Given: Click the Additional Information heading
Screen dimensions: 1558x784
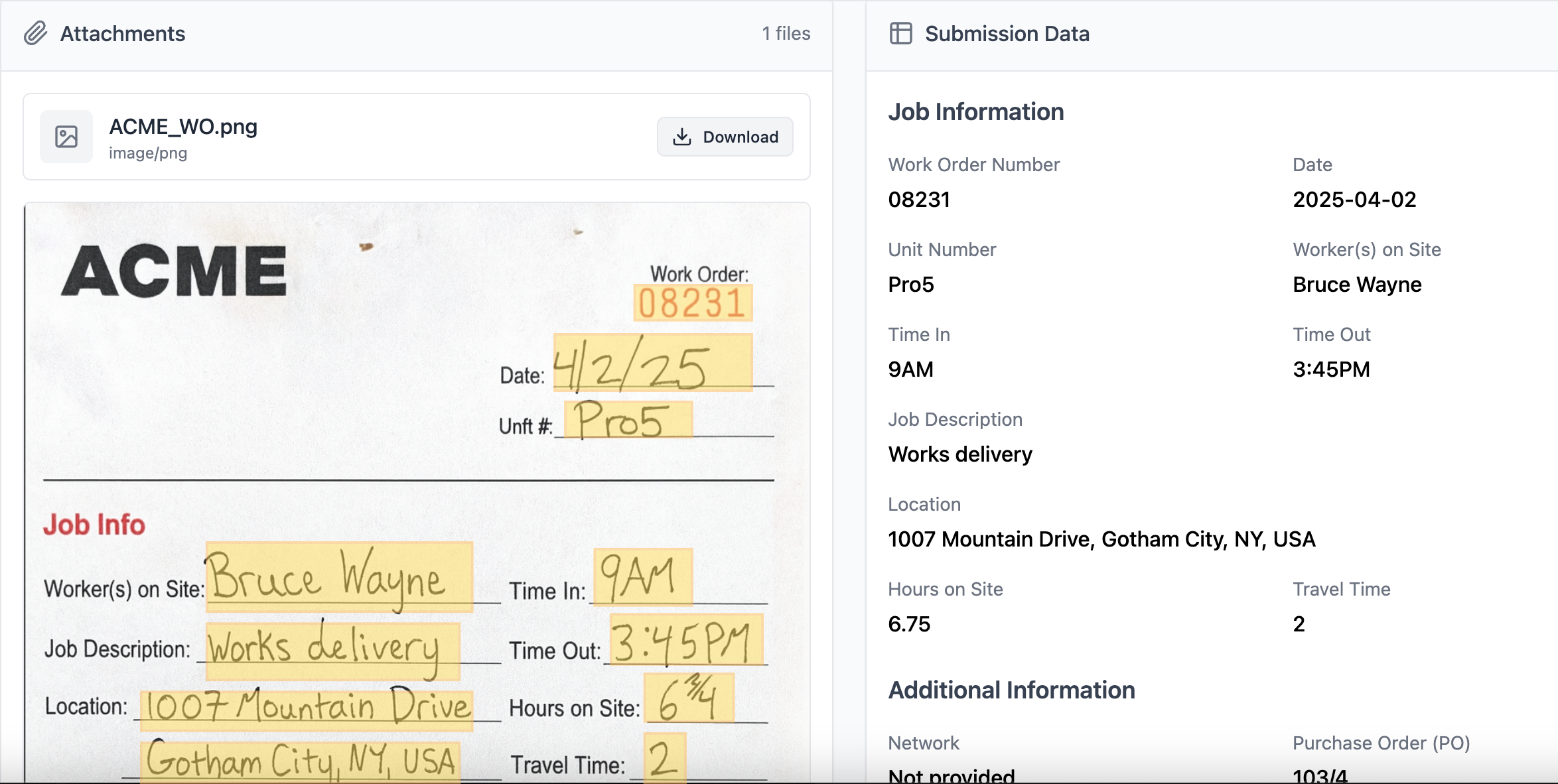Looking at the screenshot, I should point(1011,690).
